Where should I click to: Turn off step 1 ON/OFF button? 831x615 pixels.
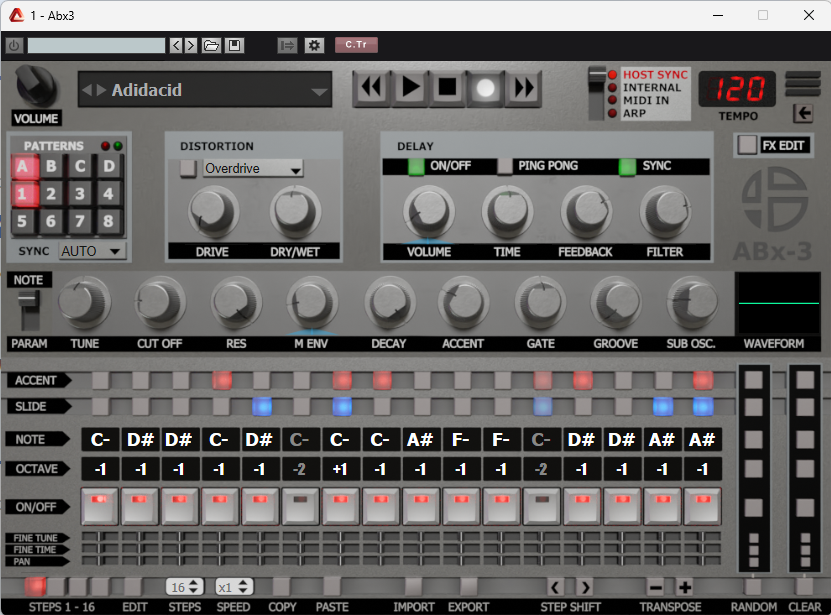click(100, 506)
